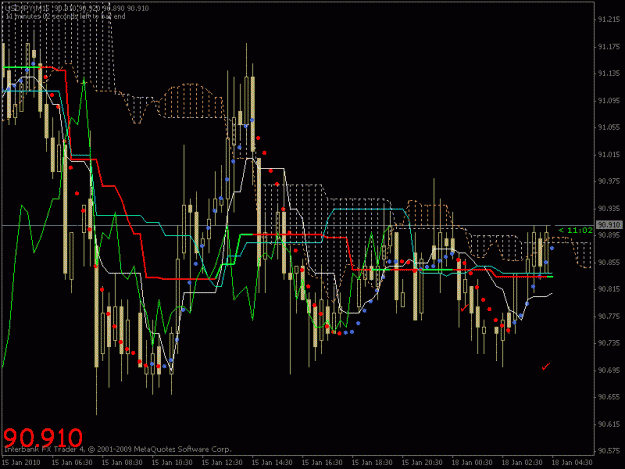This screenshot has height=469, width=625.
Task: Select the 90.735 price scale value
Action: coord(609,343)
